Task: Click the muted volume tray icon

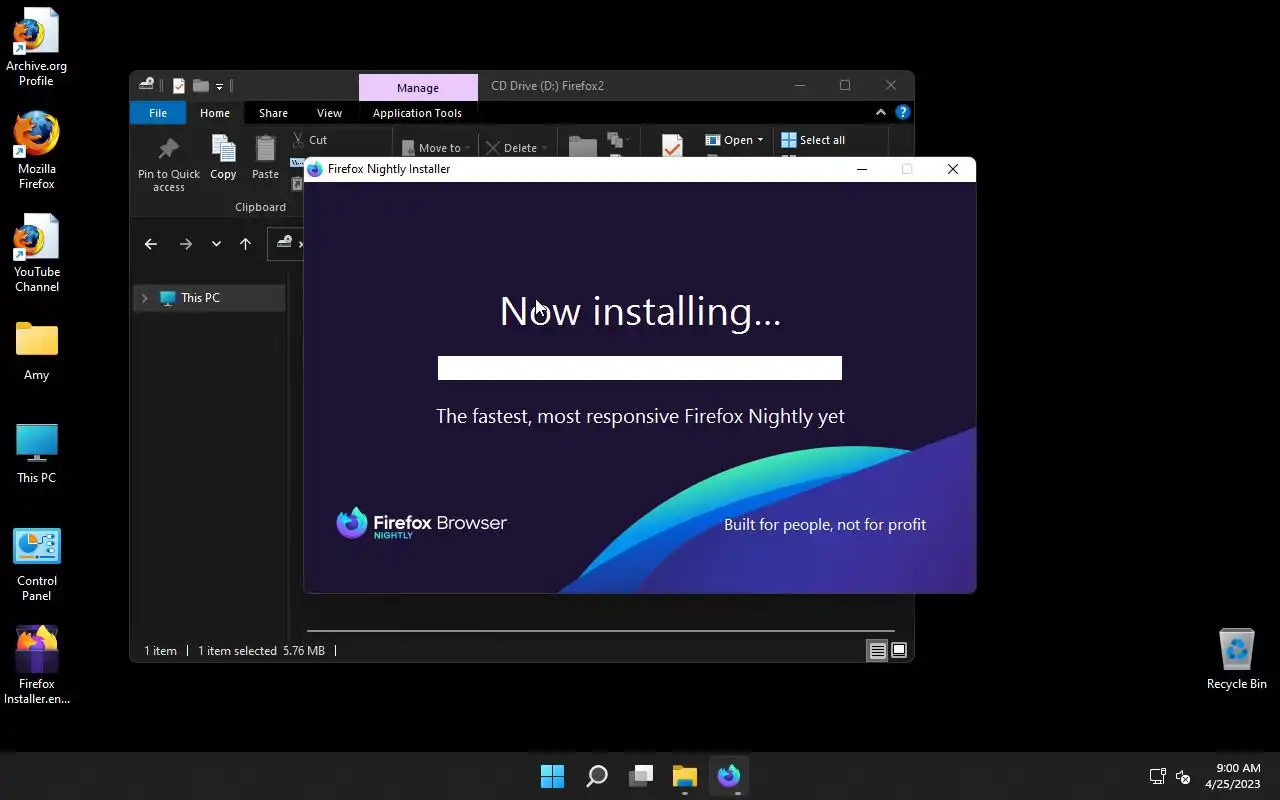Action: 1183,776
